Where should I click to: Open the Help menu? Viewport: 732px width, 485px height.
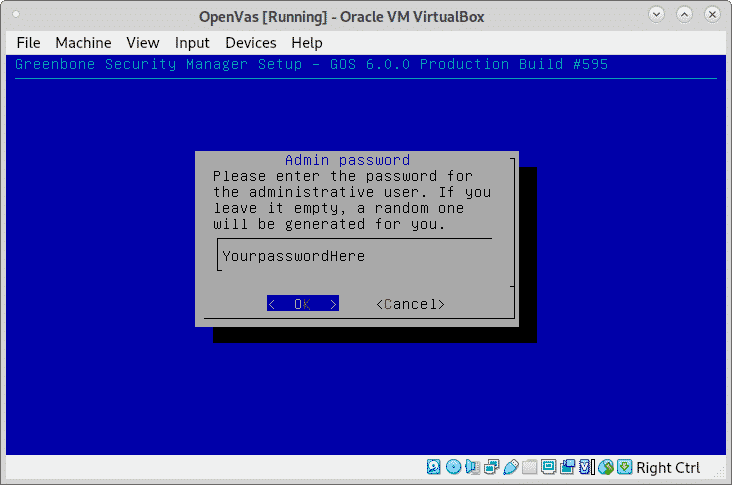[x=307, y=43]
